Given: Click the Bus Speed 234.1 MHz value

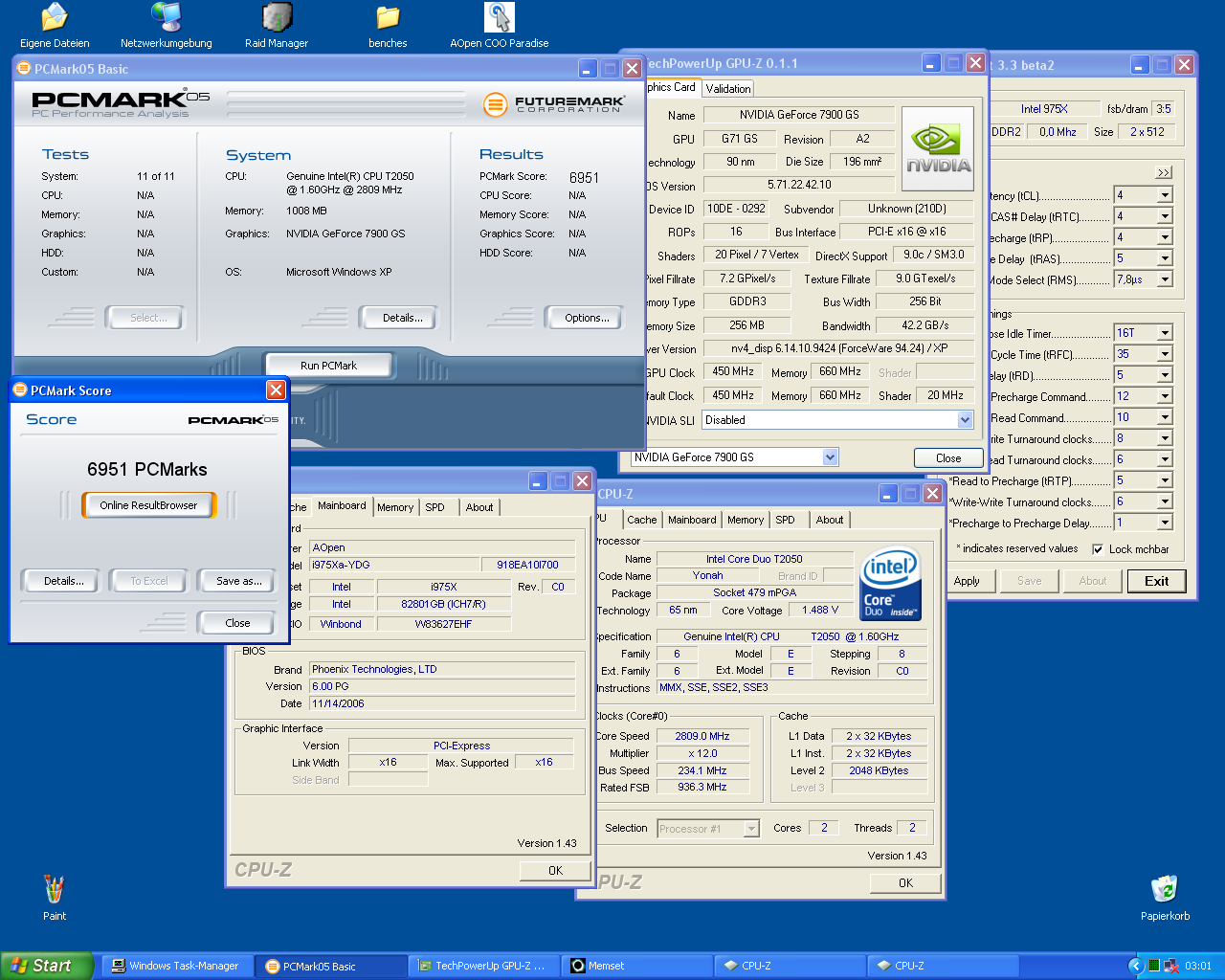Looking at the screenshot, I should point(702,771).
